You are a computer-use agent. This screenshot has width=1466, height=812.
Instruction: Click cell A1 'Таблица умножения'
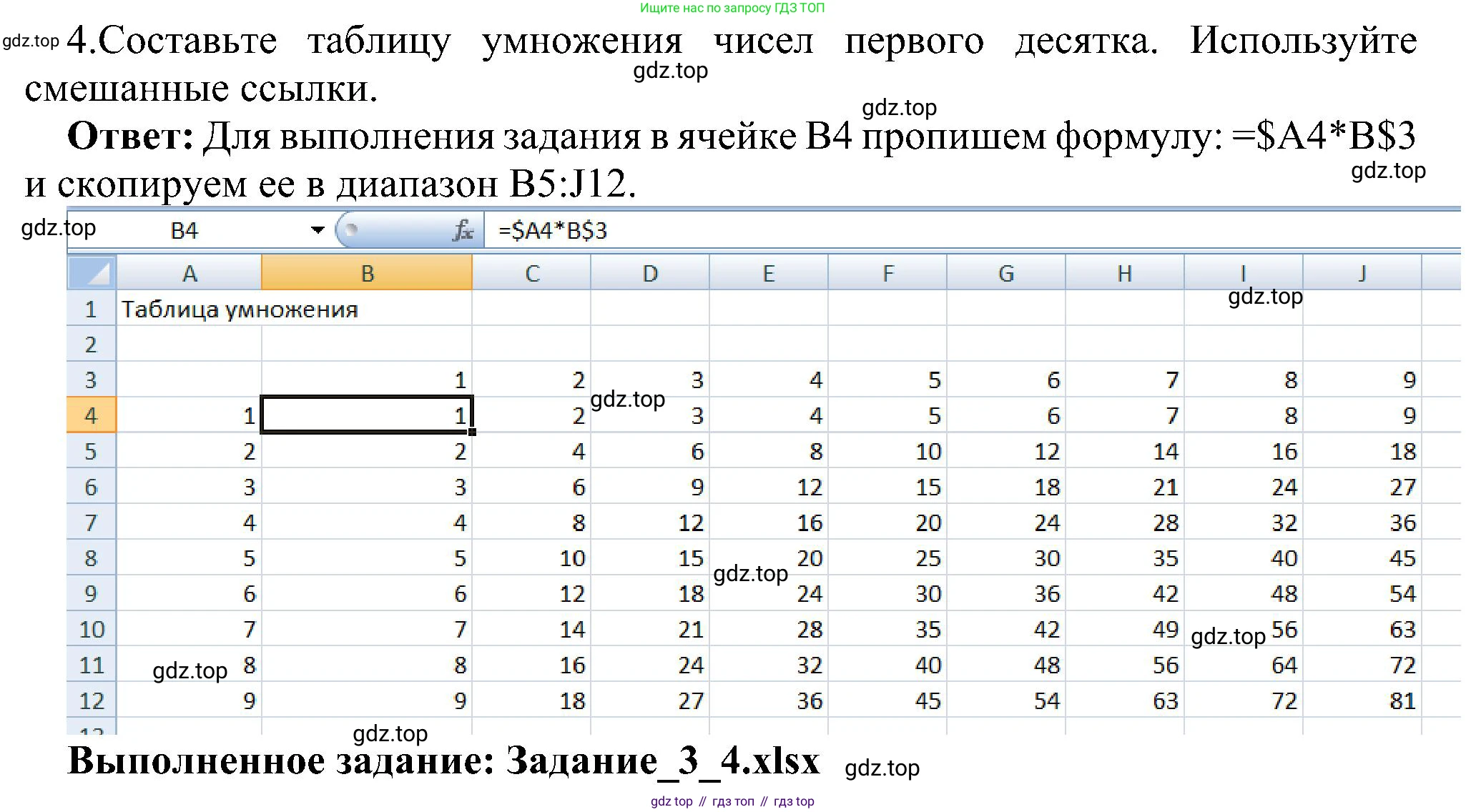189,309
